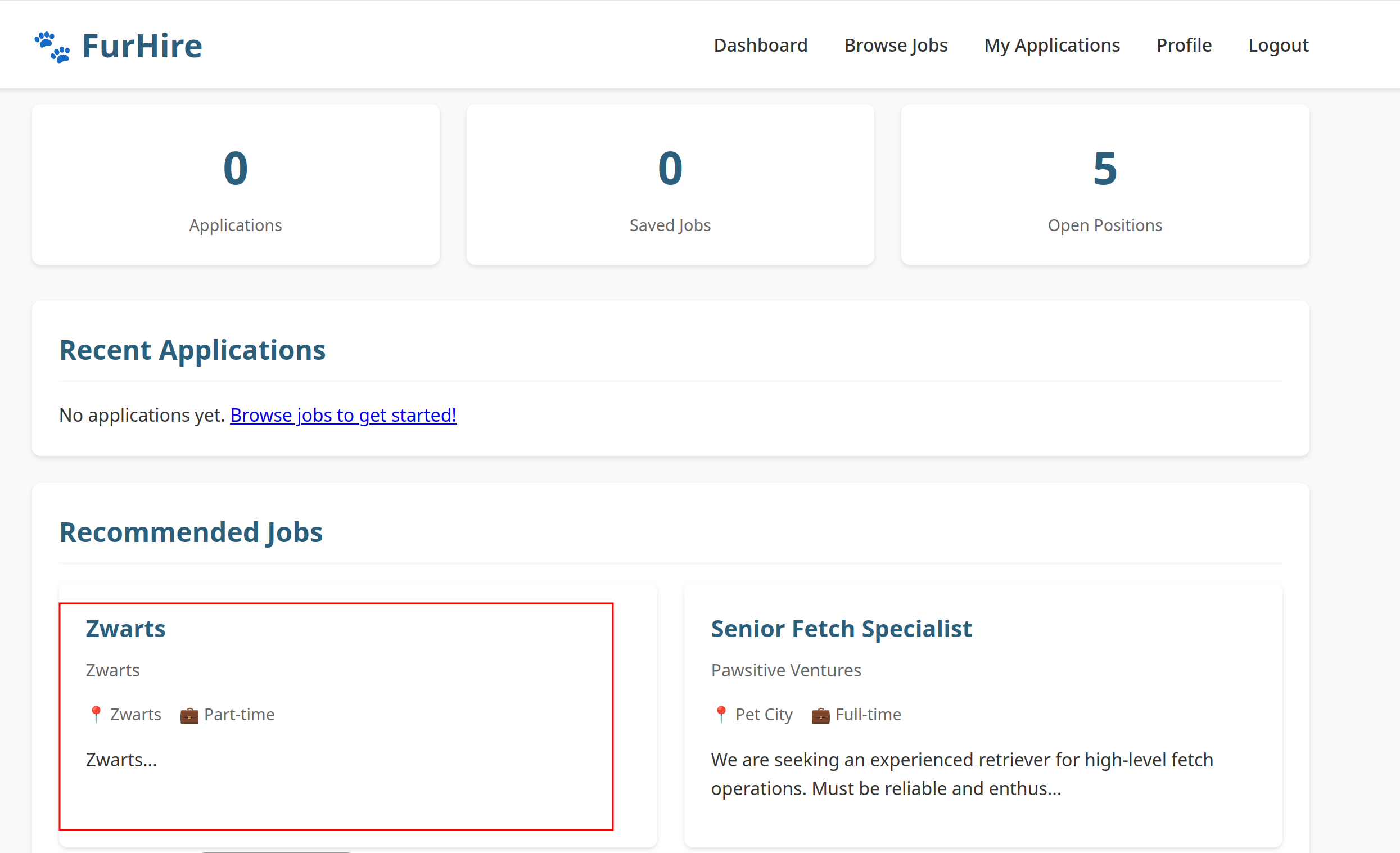1400x853 pixels.
Task: Click the Pawsitive Ventures company name
Action: coord(786,671)
